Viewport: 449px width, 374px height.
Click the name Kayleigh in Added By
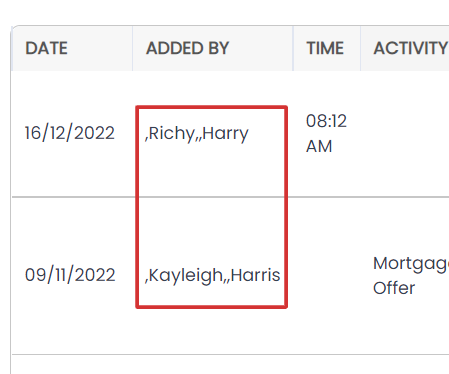[x=186, y=276]
